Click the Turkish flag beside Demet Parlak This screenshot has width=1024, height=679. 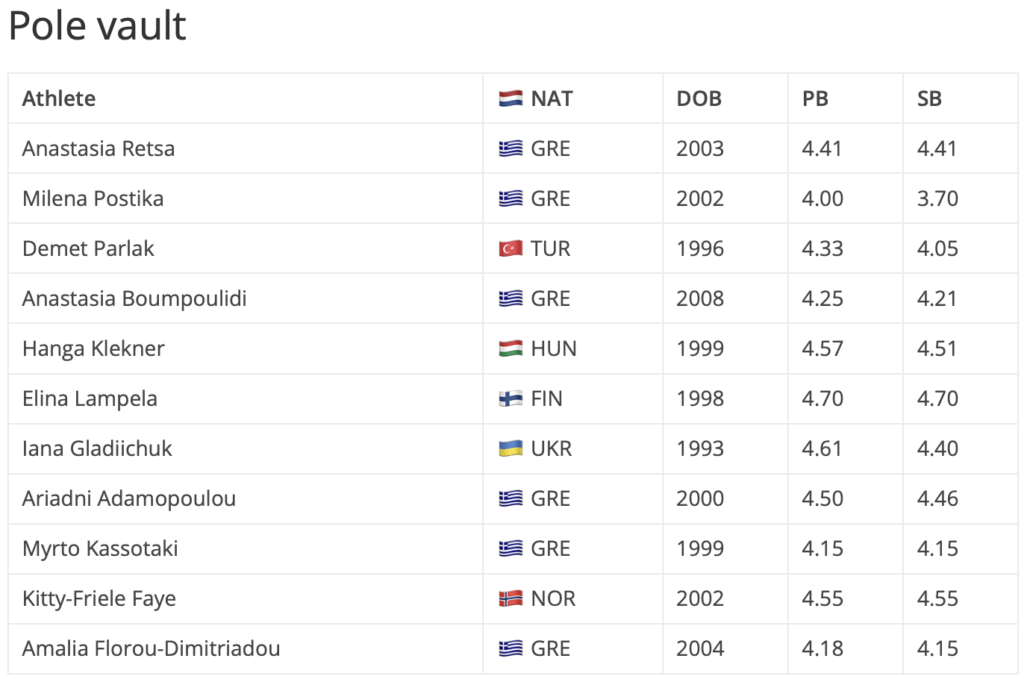coord(510,249)
